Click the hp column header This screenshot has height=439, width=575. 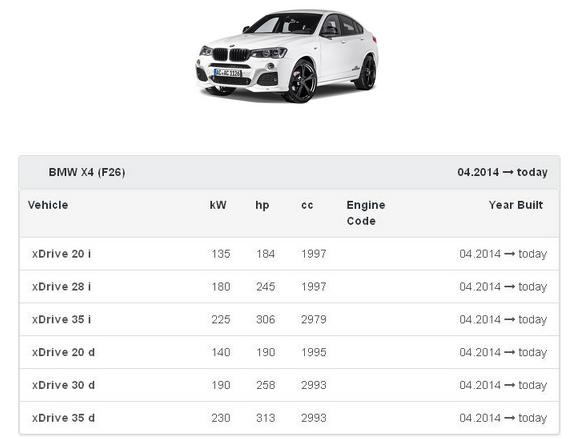click(262, 205)
